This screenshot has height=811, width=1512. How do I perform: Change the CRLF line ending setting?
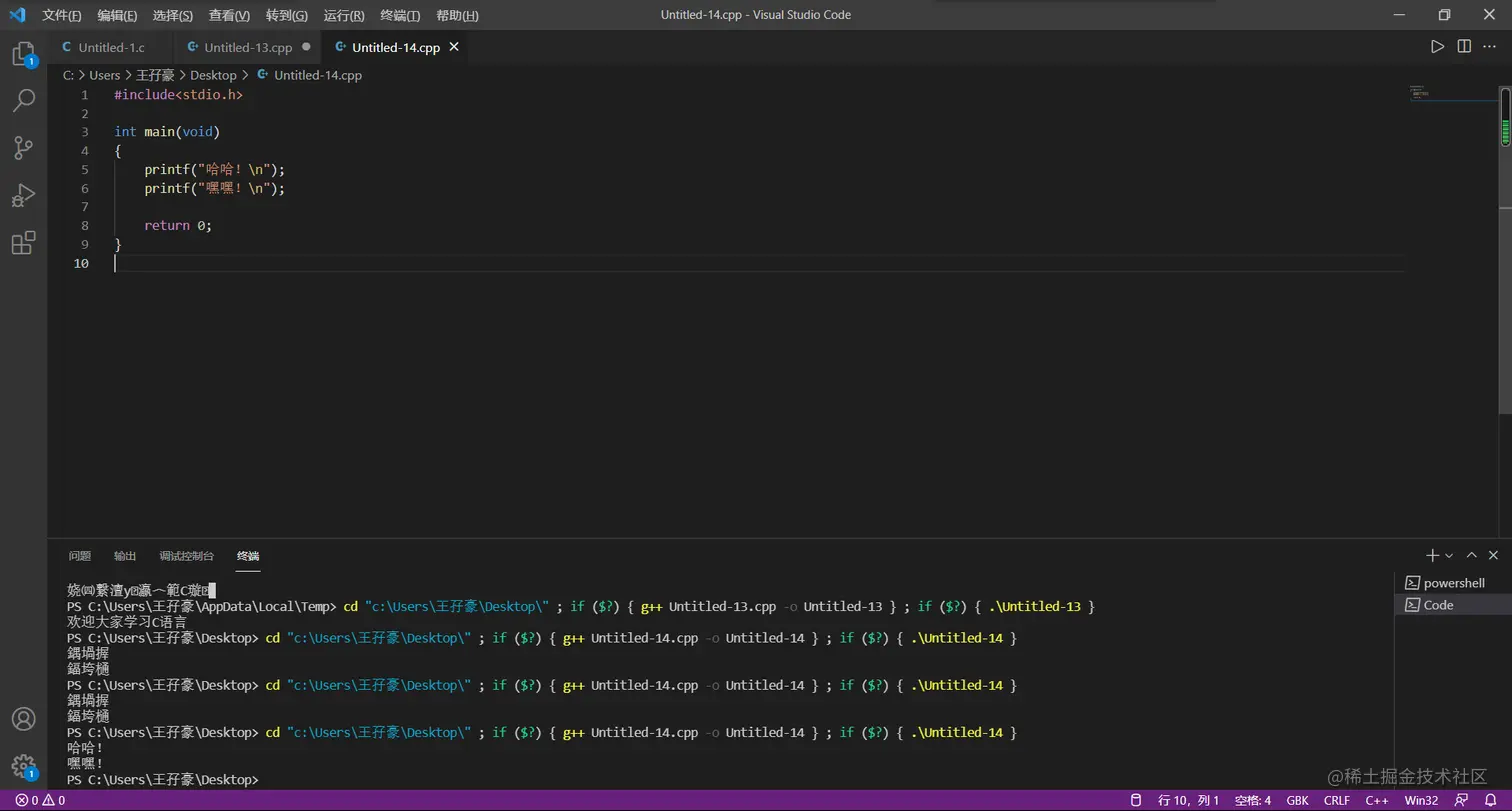point(1336,800)
